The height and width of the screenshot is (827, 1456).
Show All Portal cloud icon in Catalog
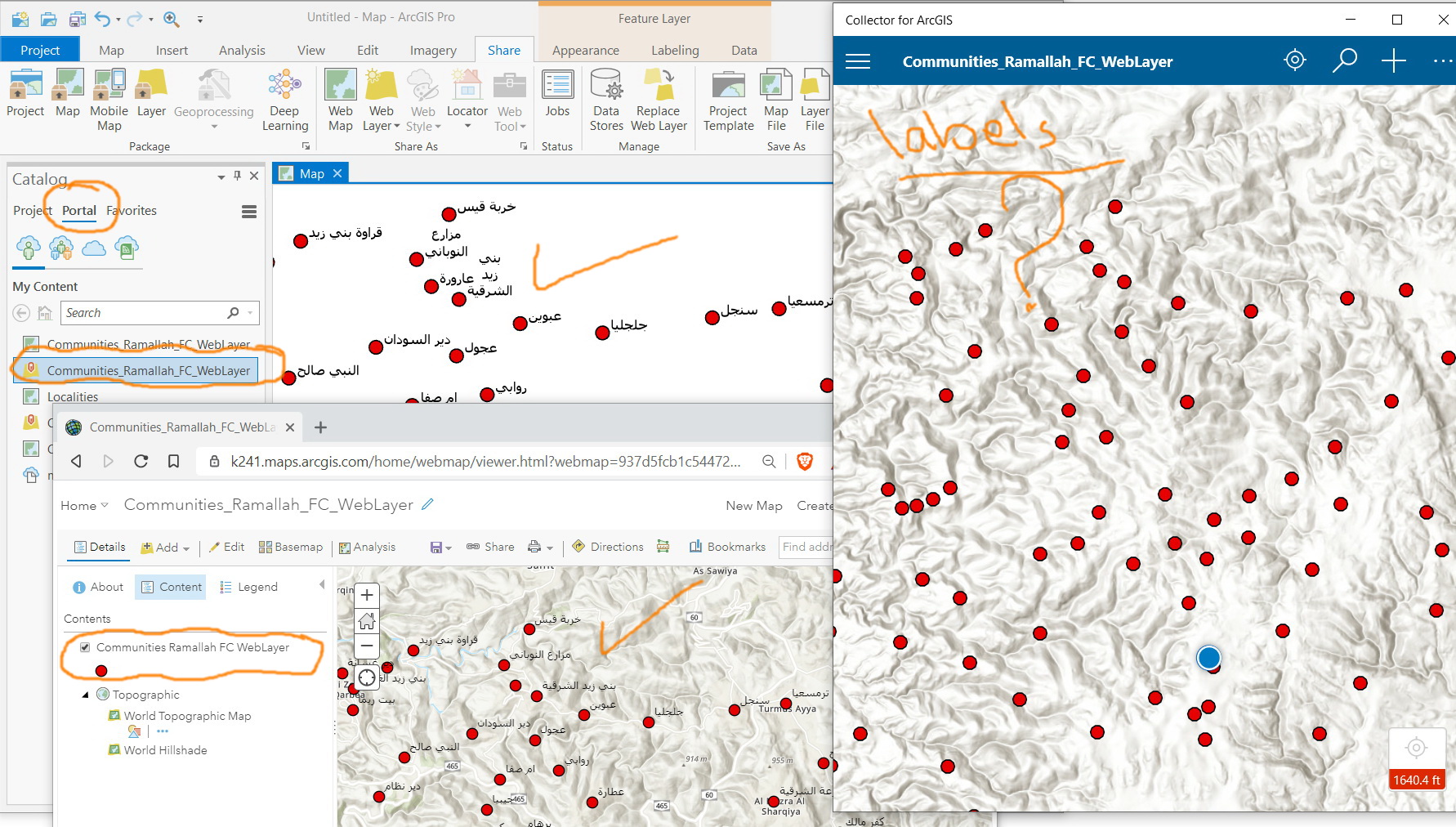[x=94, y=247]
